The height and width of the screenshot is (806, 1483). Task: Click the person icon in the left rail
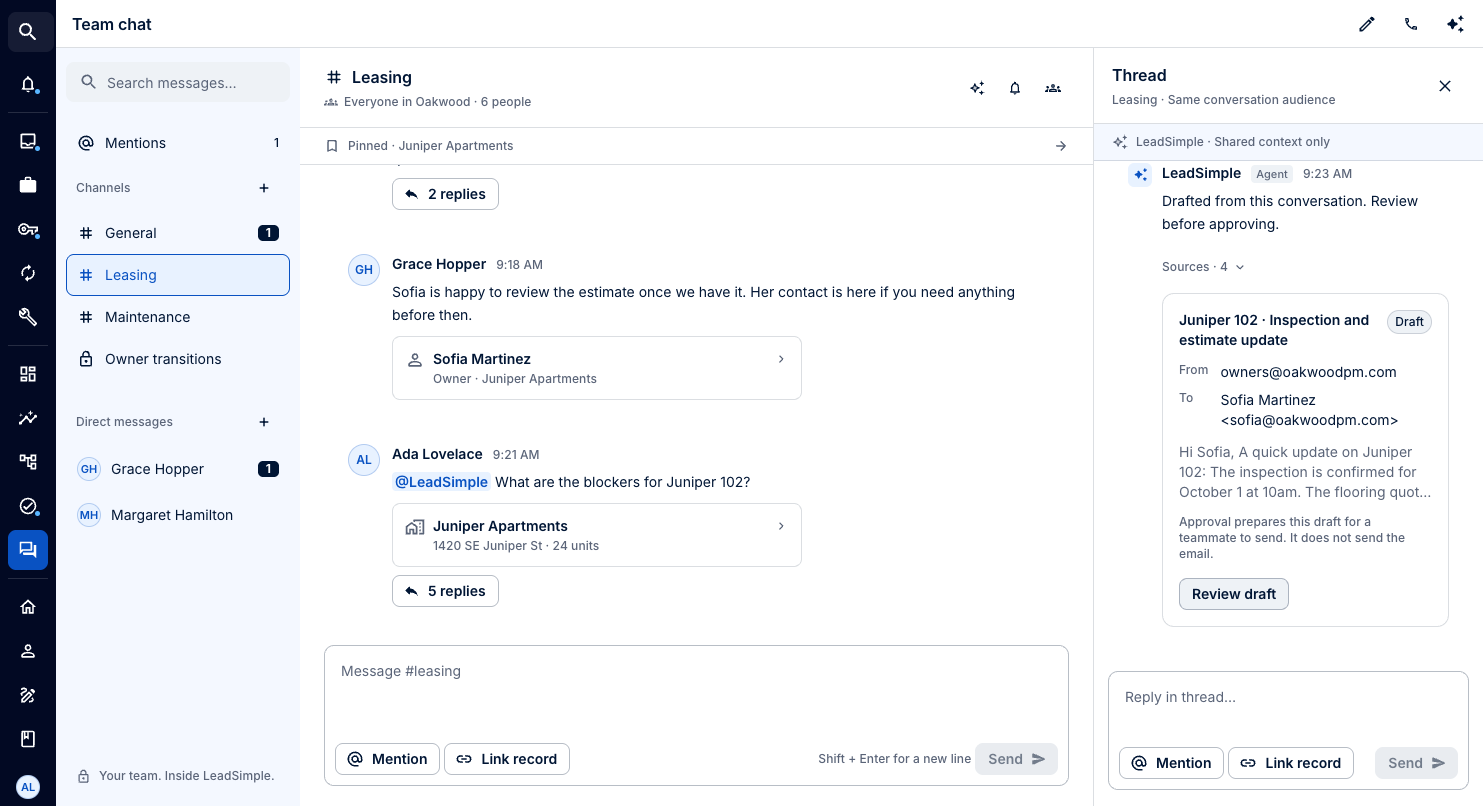[28, 651]
